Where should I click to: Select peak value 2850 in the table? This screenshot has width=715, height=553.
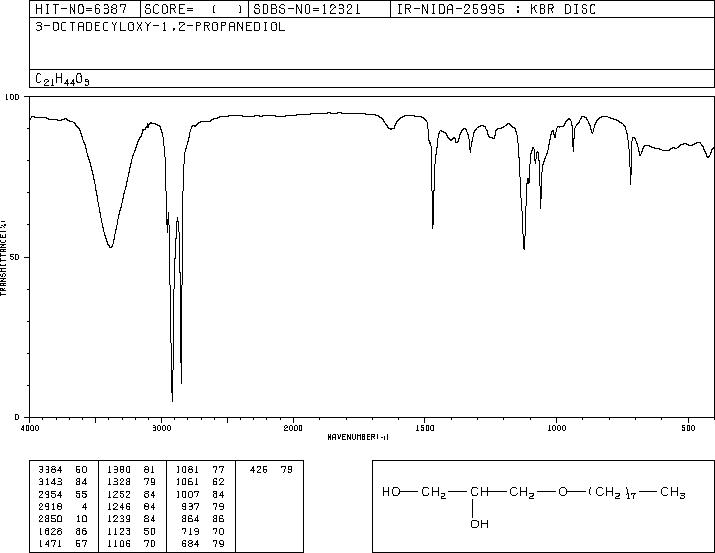tap(50, 519)
